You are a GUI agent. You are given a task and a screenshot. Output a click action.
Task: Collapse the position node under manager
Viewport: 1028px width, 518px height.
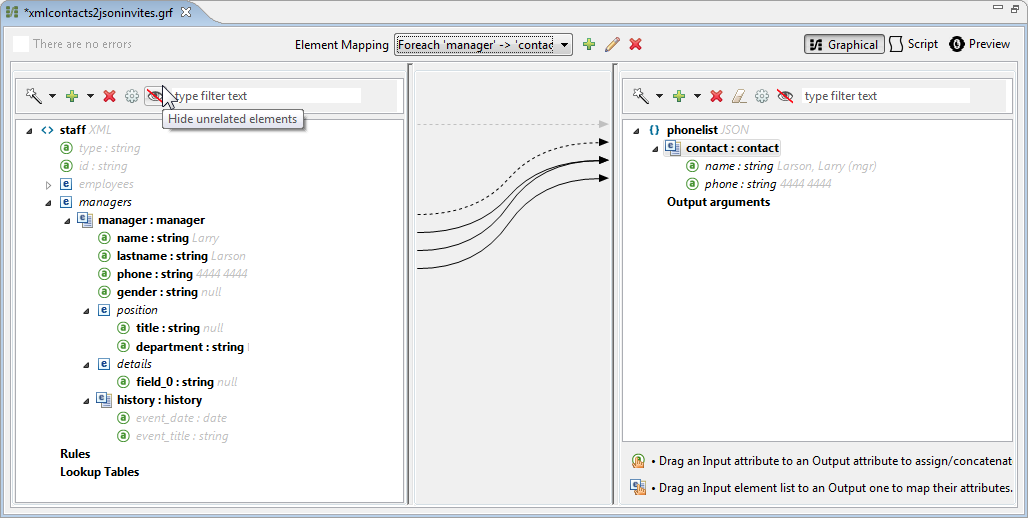coord(86,310)
